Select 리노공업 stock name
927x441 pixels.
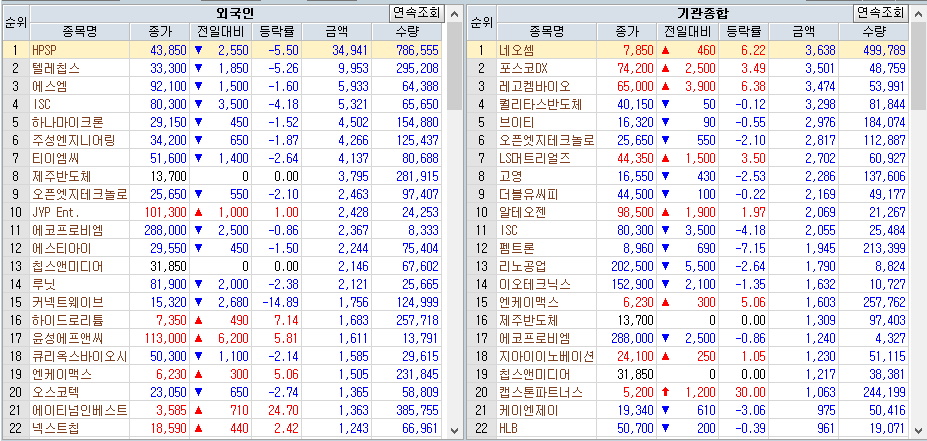pyautogui.click(x=523, y=267)
